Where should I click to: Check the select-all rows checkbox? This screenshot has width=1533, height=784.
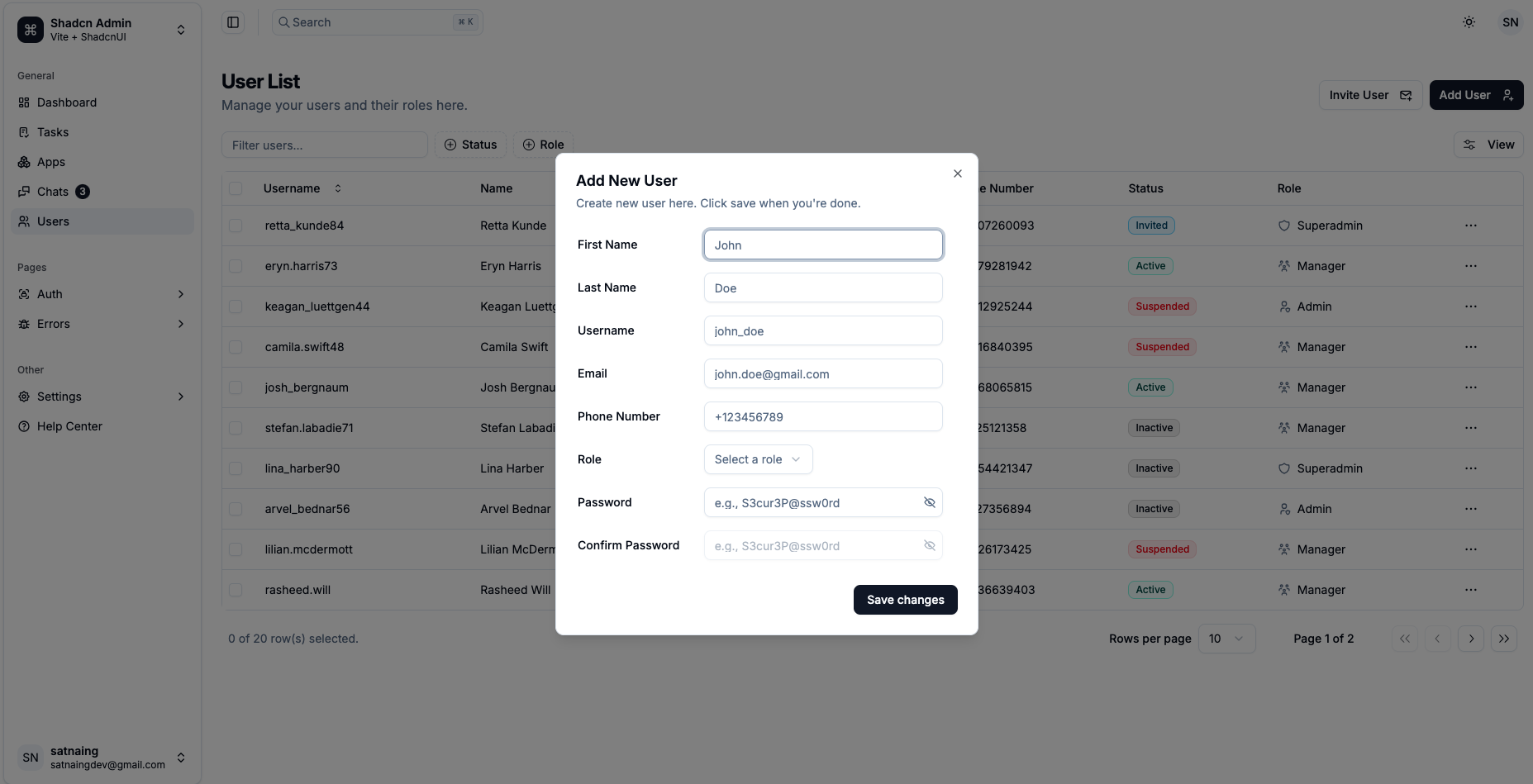tap(236, 188)
